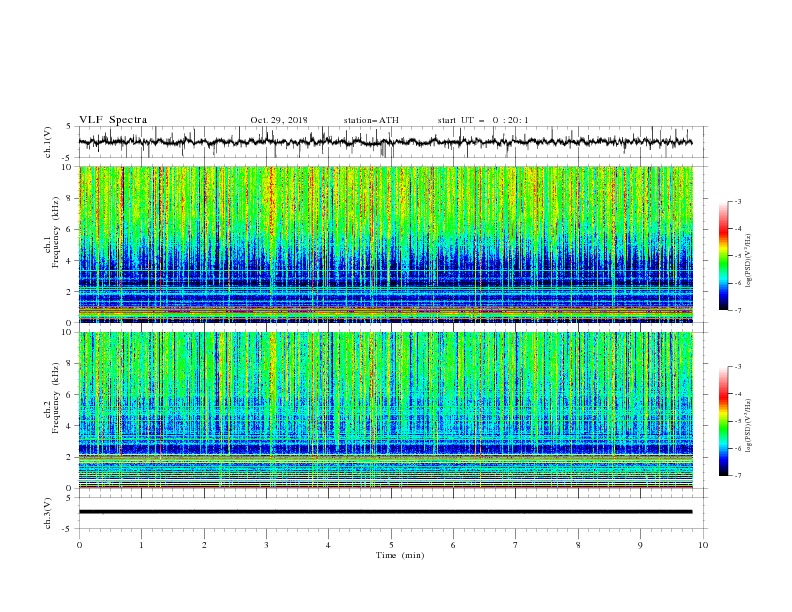Click the ch.2 PSD color scale bar

click(x=723, y=421)
